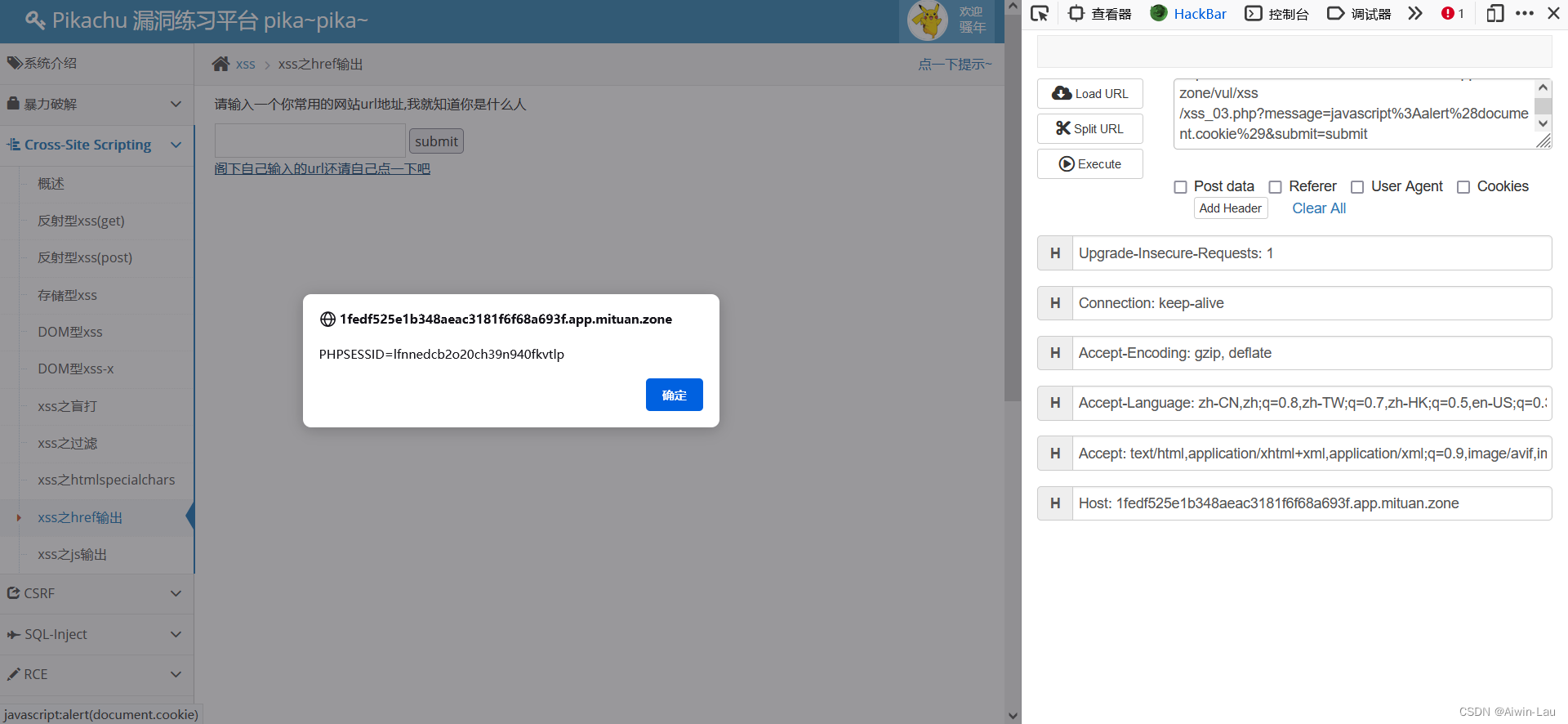Open the 概述 sidebar item
The image size is (1568, 724).
coord(51,184)
